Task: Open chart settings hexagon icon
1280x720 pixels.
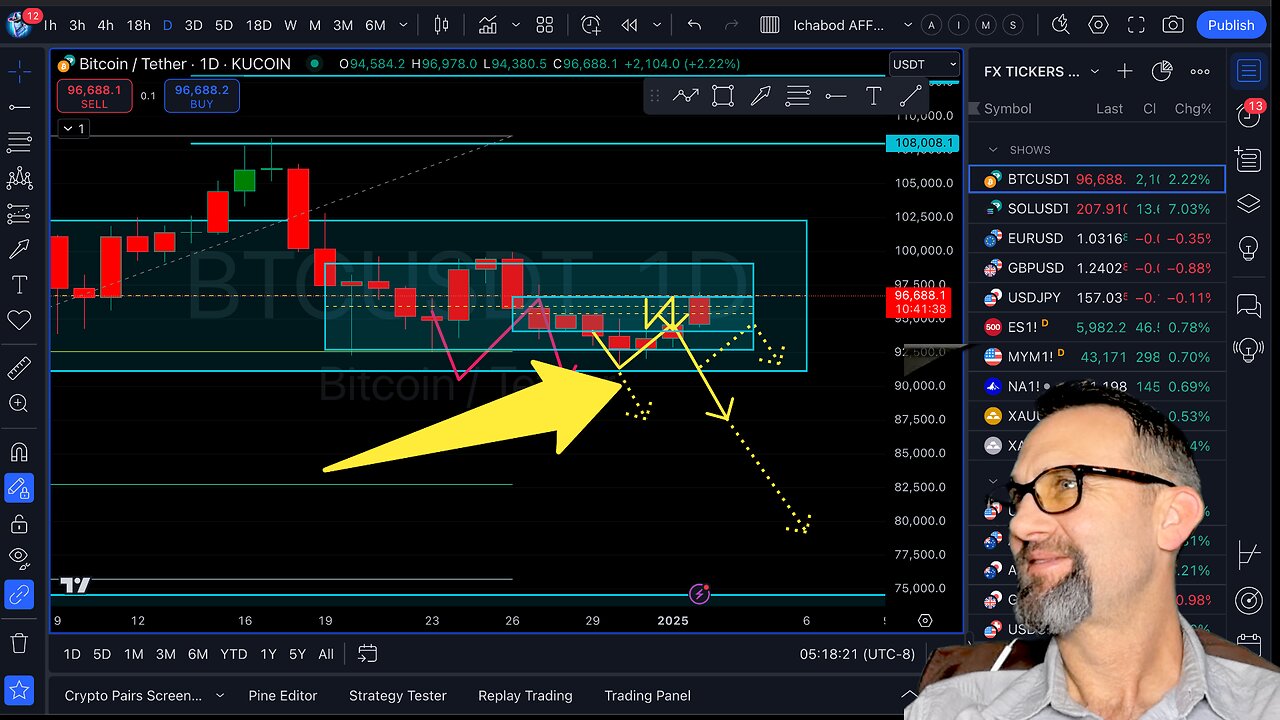Action: 1098,25
